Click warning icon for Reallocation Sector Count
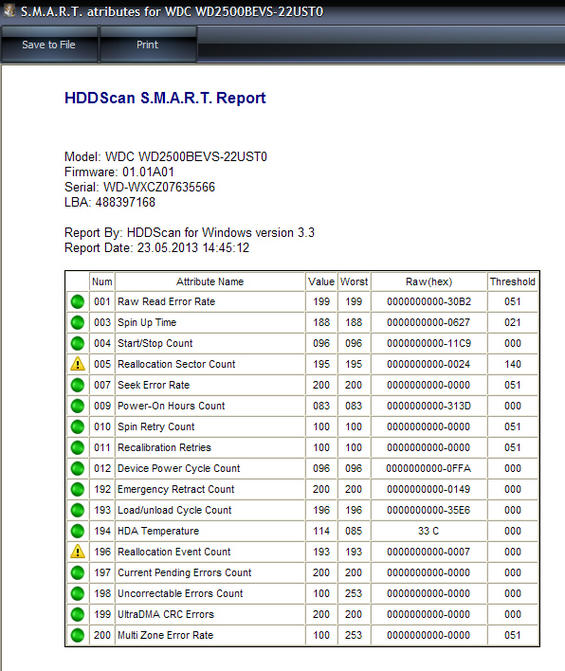 [x=77, y=364]
